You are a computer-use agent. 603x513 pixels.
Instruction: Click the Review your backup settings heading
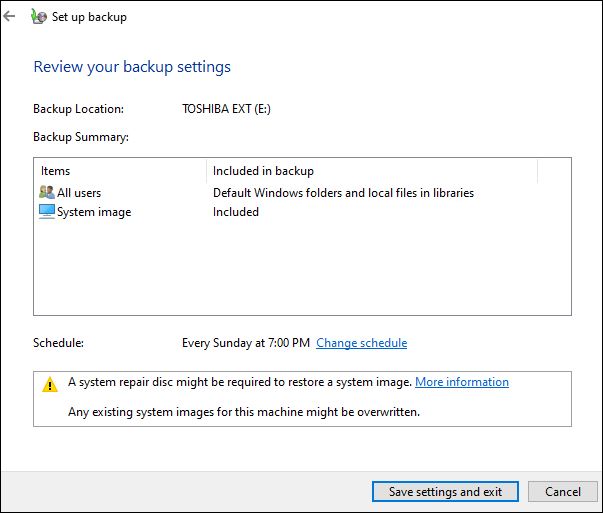click(132, 67)
